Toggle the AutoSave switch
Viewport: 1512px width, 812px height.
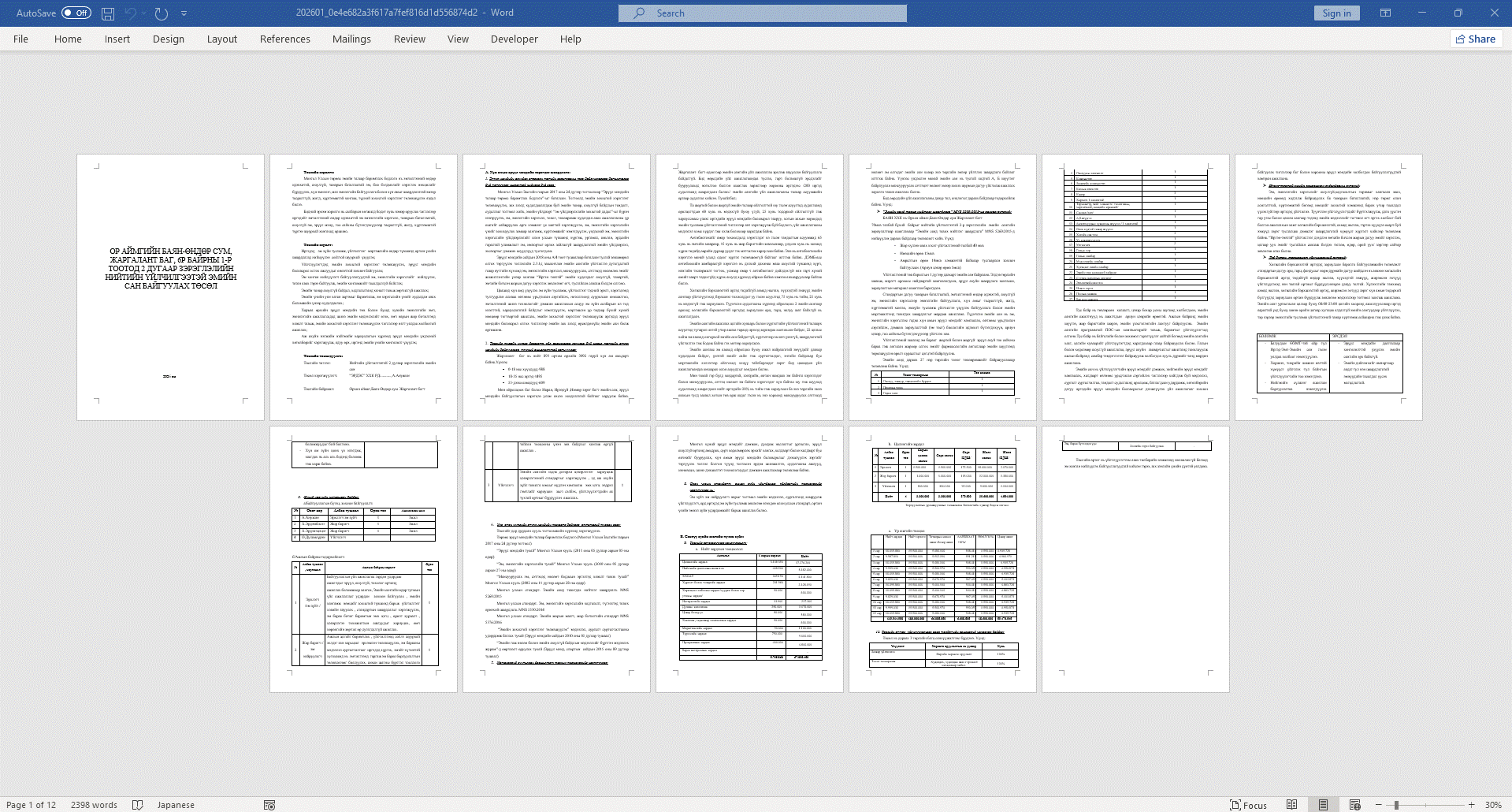click(76, 13)
